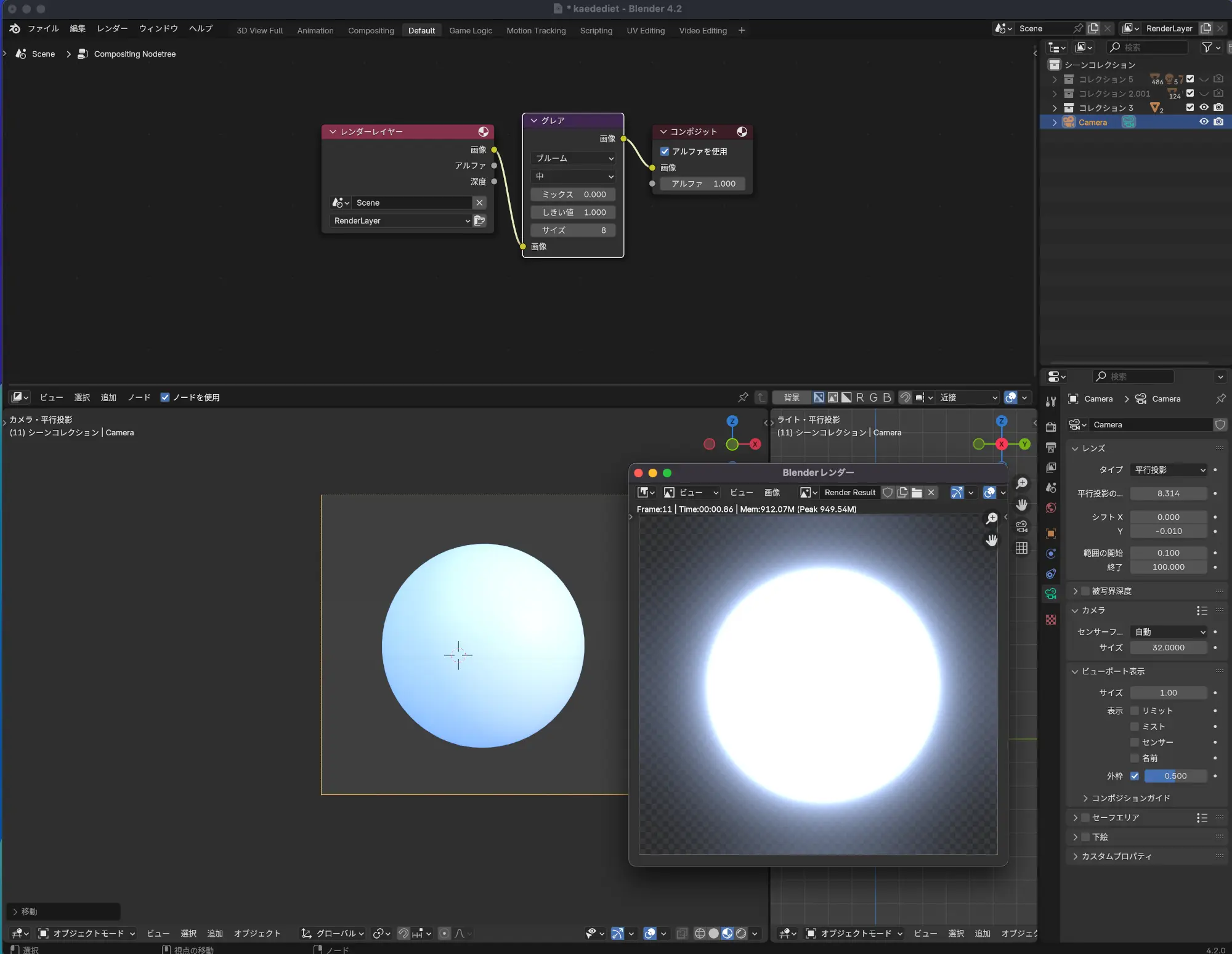The width and height of the screenshot is (1232, 954).
Task: Adjust passepartout opacity slider showing 0.500
Action: tap(1175, 776)
